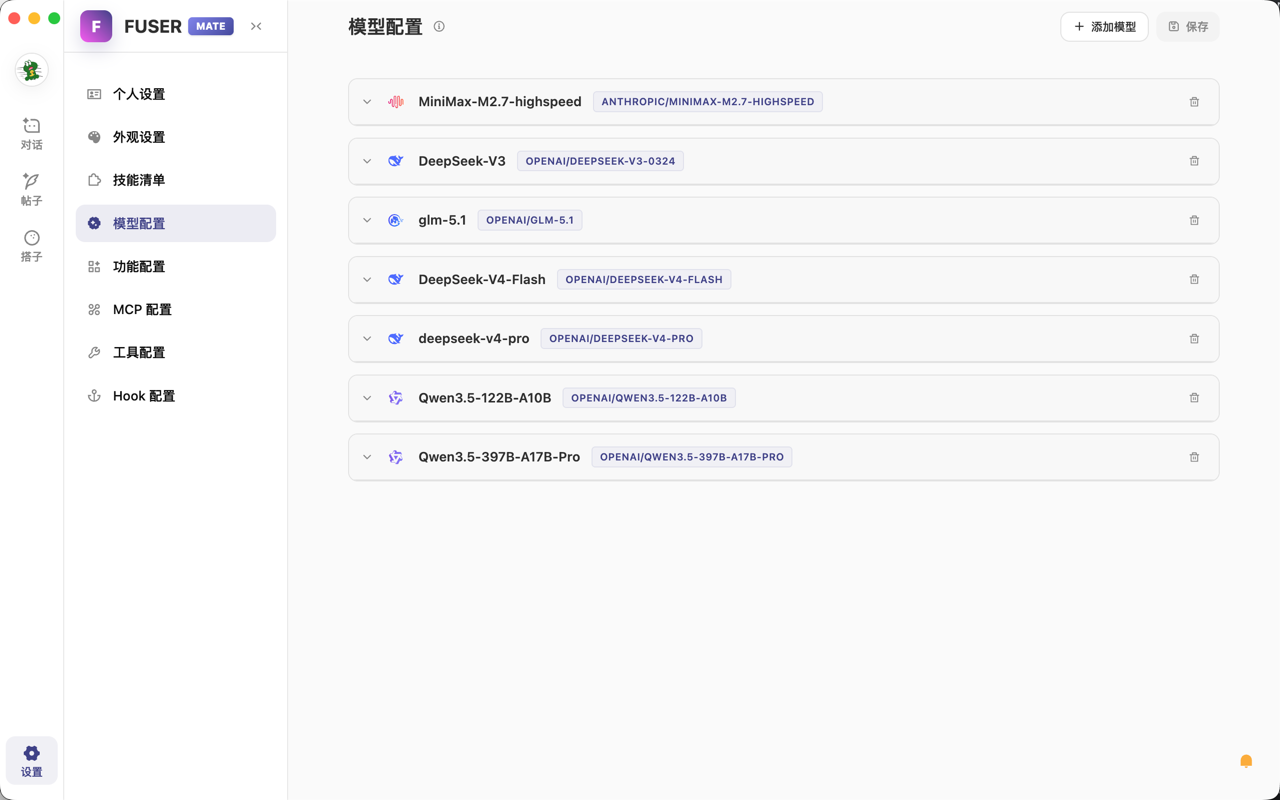Delete the Qwen3.5-122B-A10B model

(x=1194, y=398)
